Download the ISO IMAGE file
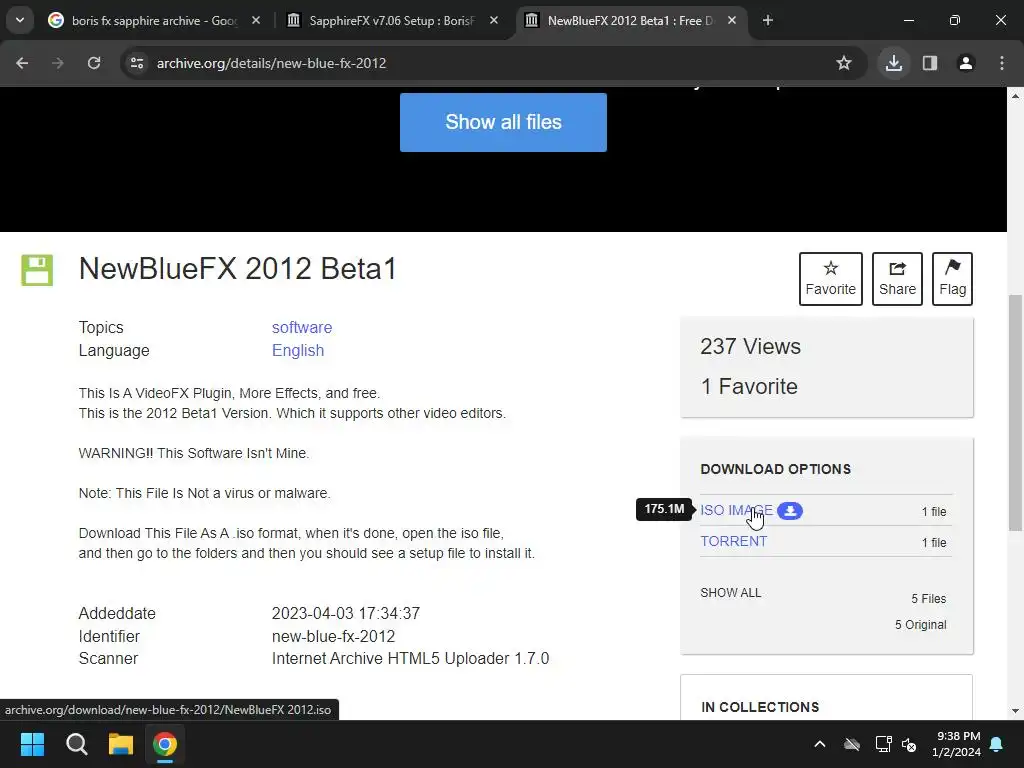1024x768 pixels. [x=737, y=510]
